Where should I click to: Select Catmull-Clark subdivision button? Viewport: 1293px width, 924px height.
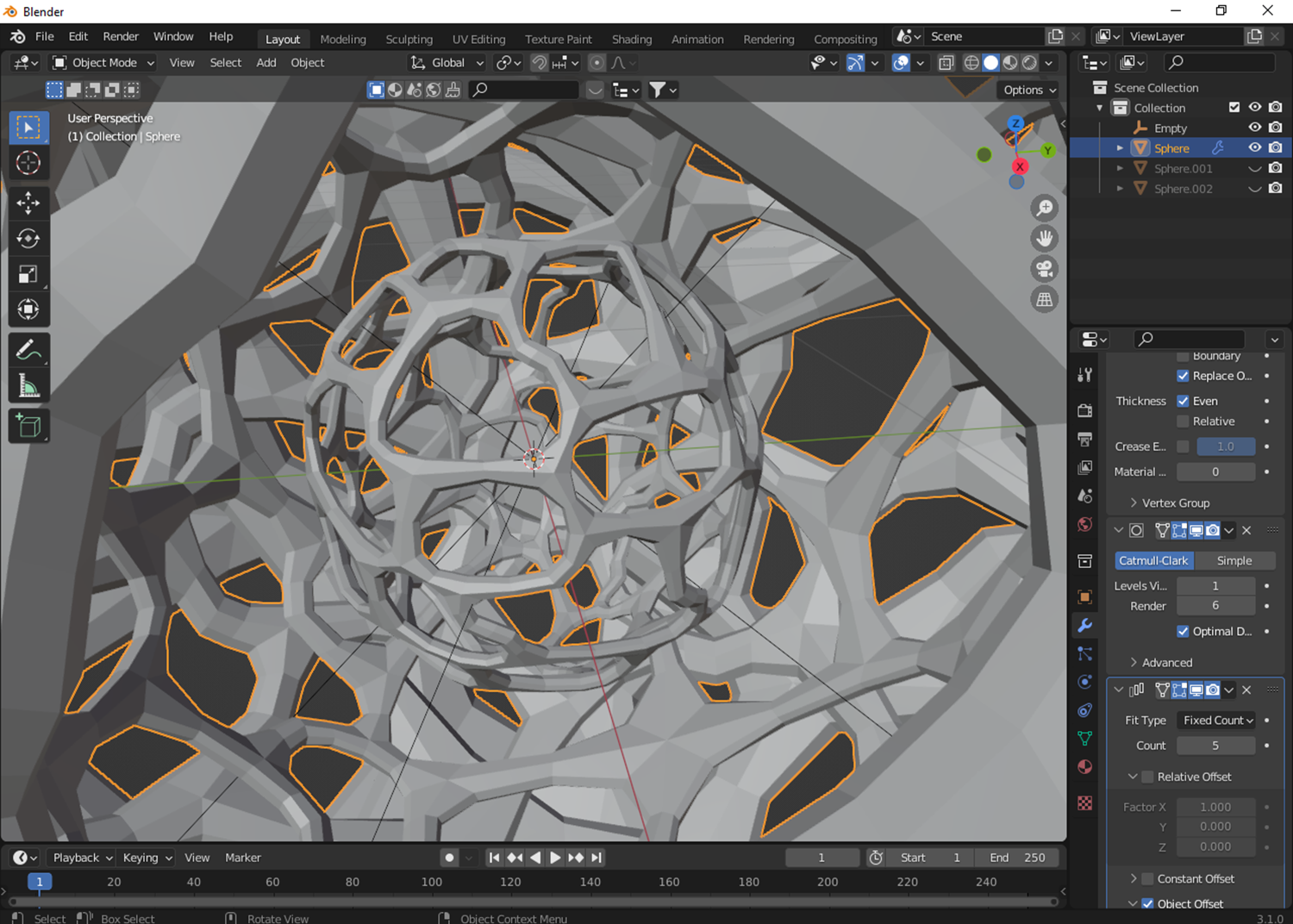click(1153, 560)
